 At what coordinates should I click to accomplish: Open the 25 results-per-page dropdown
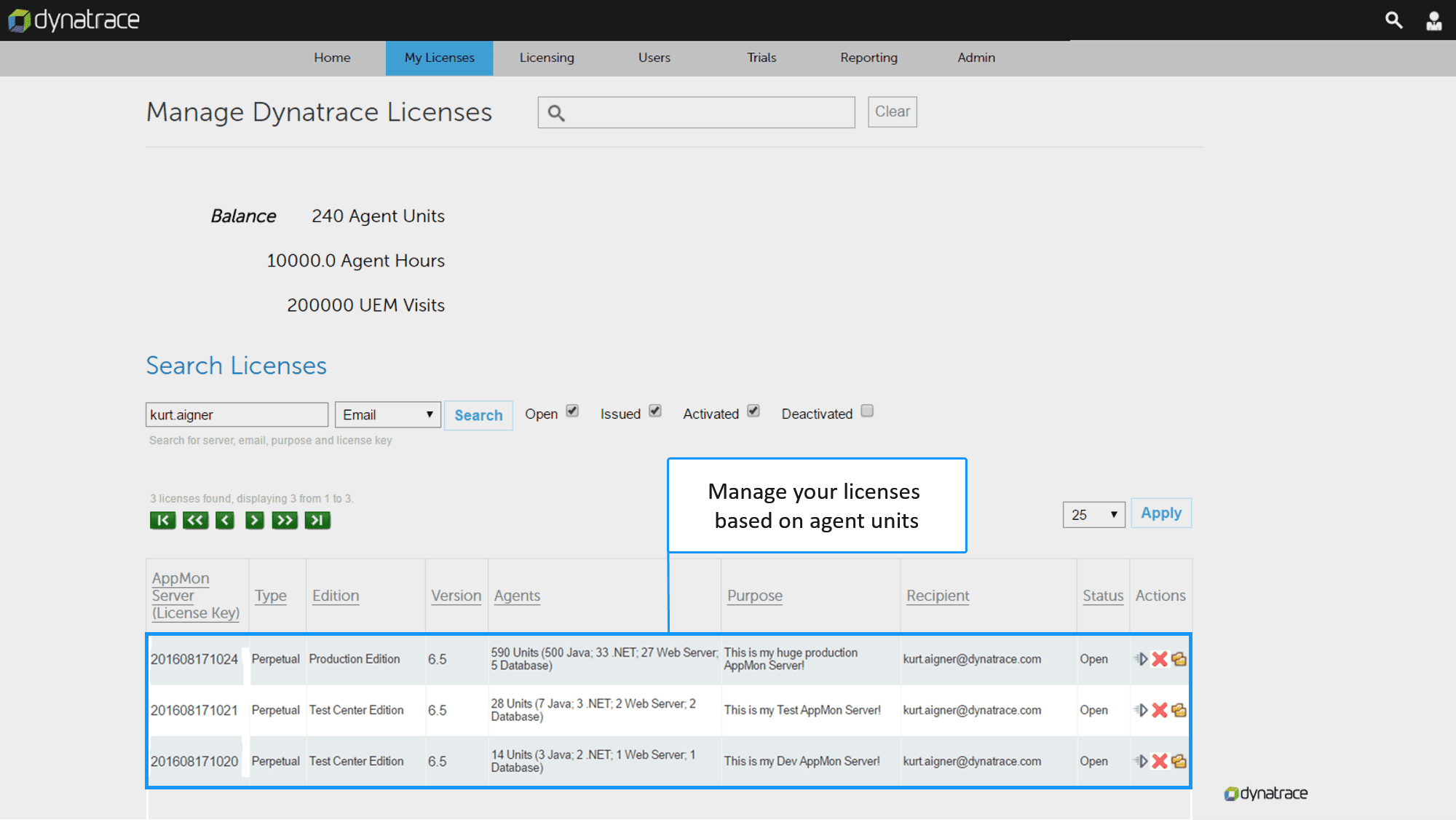coord(1093,515)
